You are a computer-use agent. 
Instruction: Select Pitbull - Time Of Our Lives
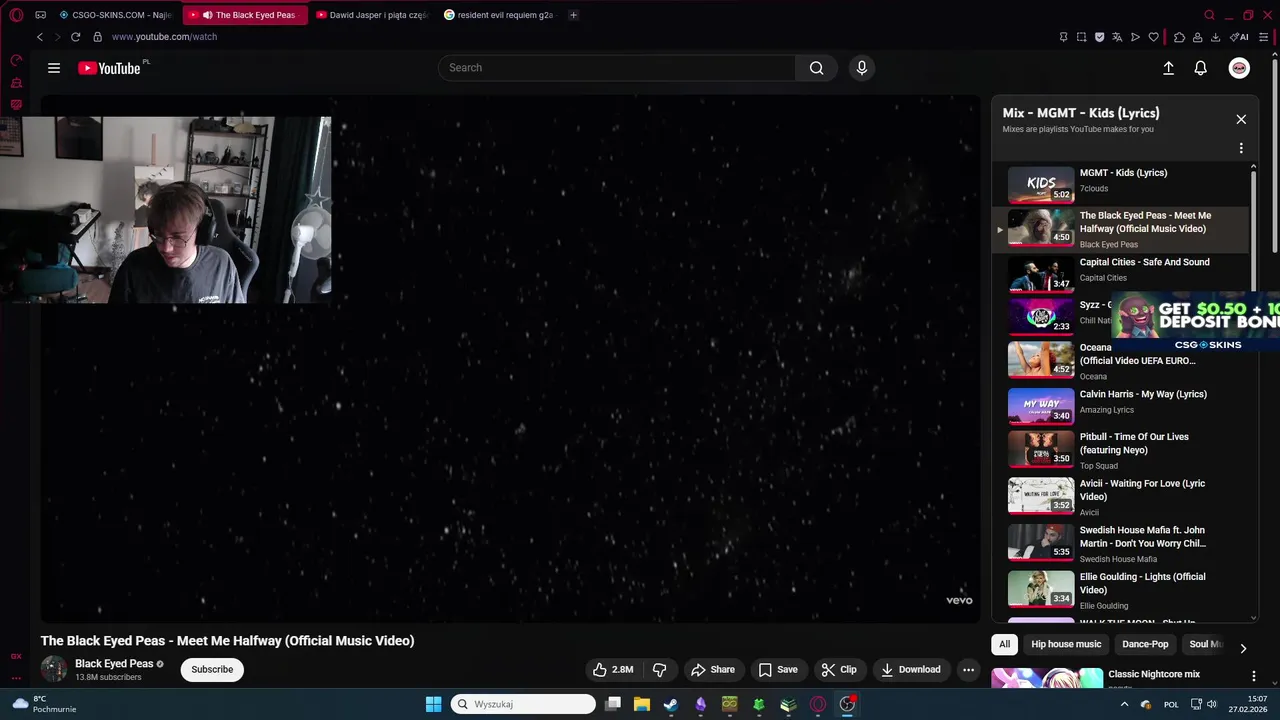point(1122,450)
